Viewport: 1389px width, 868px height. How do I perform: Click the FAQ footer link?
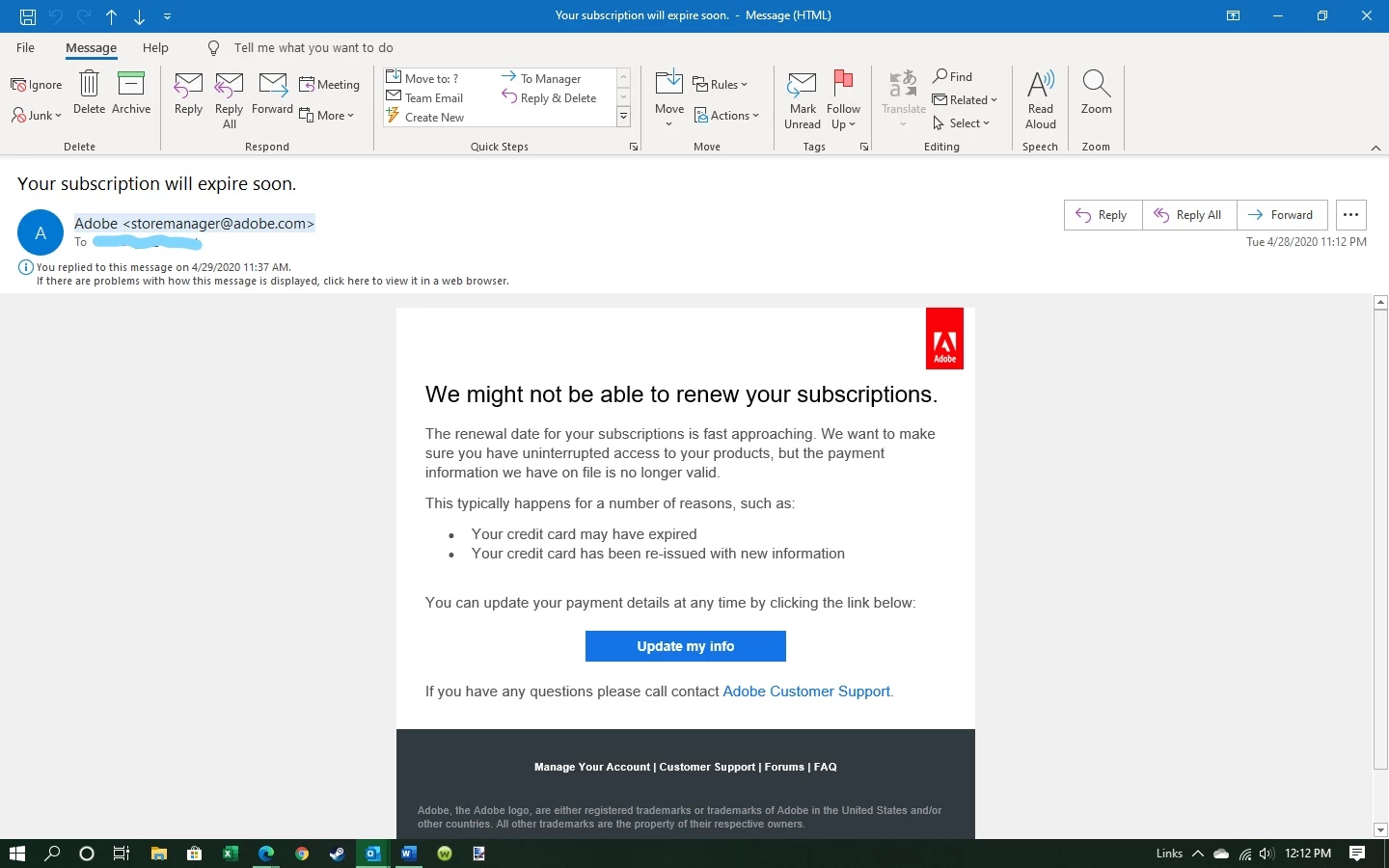pos(826,767)
